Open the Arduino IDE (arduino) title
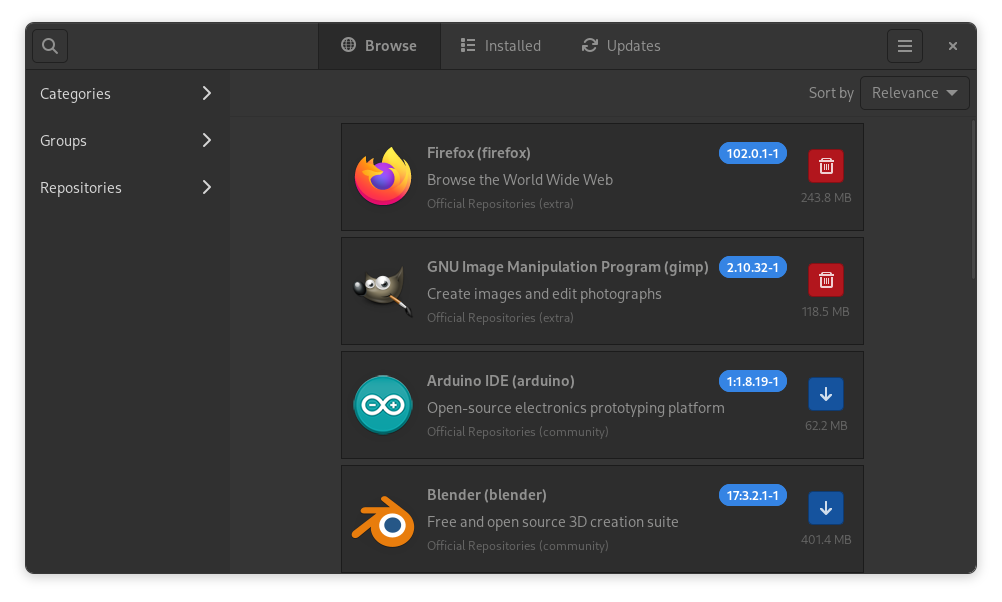Image resolution: width=1002 pixels, height=602 pixels. pos(500,381)
